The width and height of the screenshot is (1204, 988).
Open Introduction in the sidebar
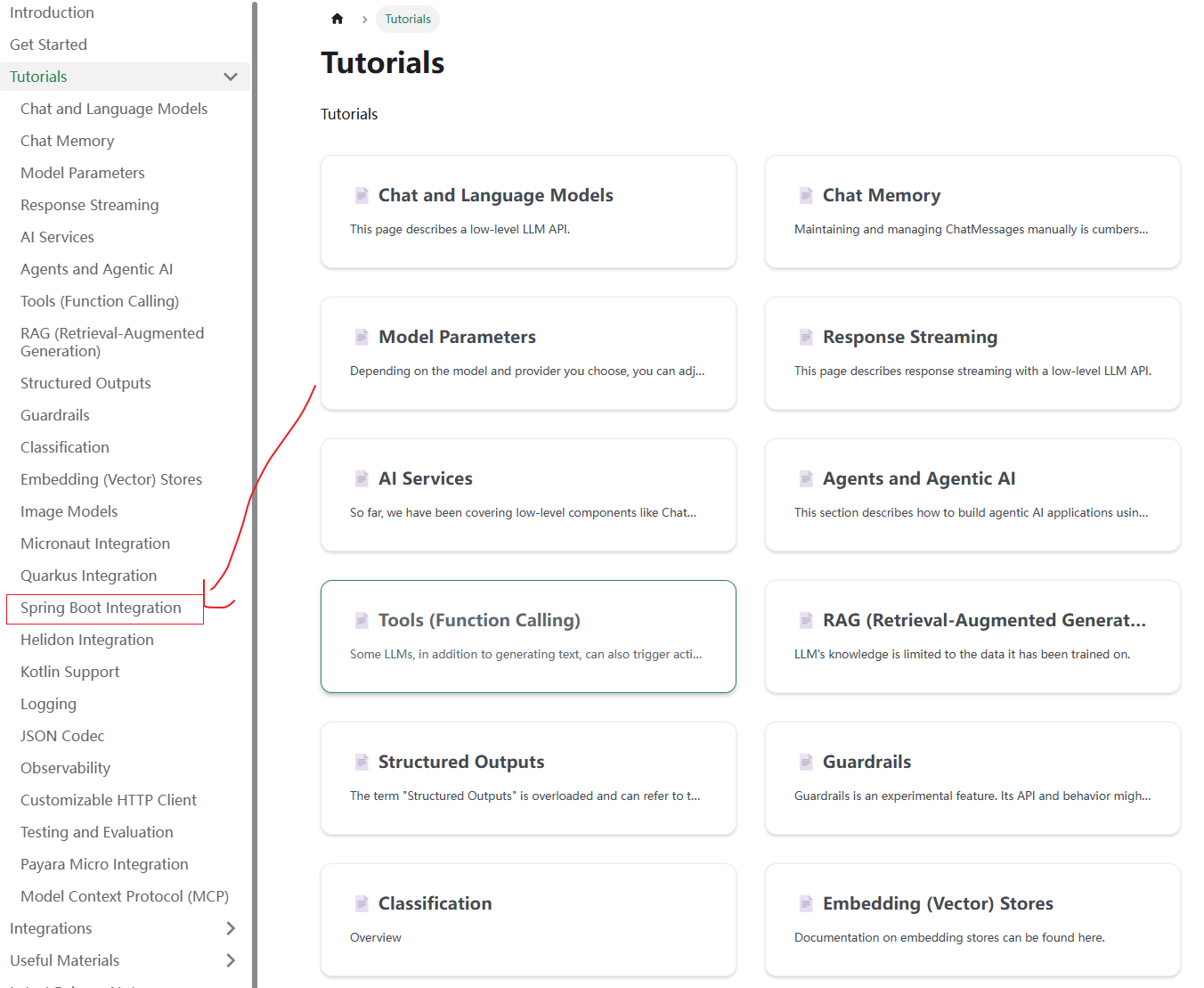[52, 12]
